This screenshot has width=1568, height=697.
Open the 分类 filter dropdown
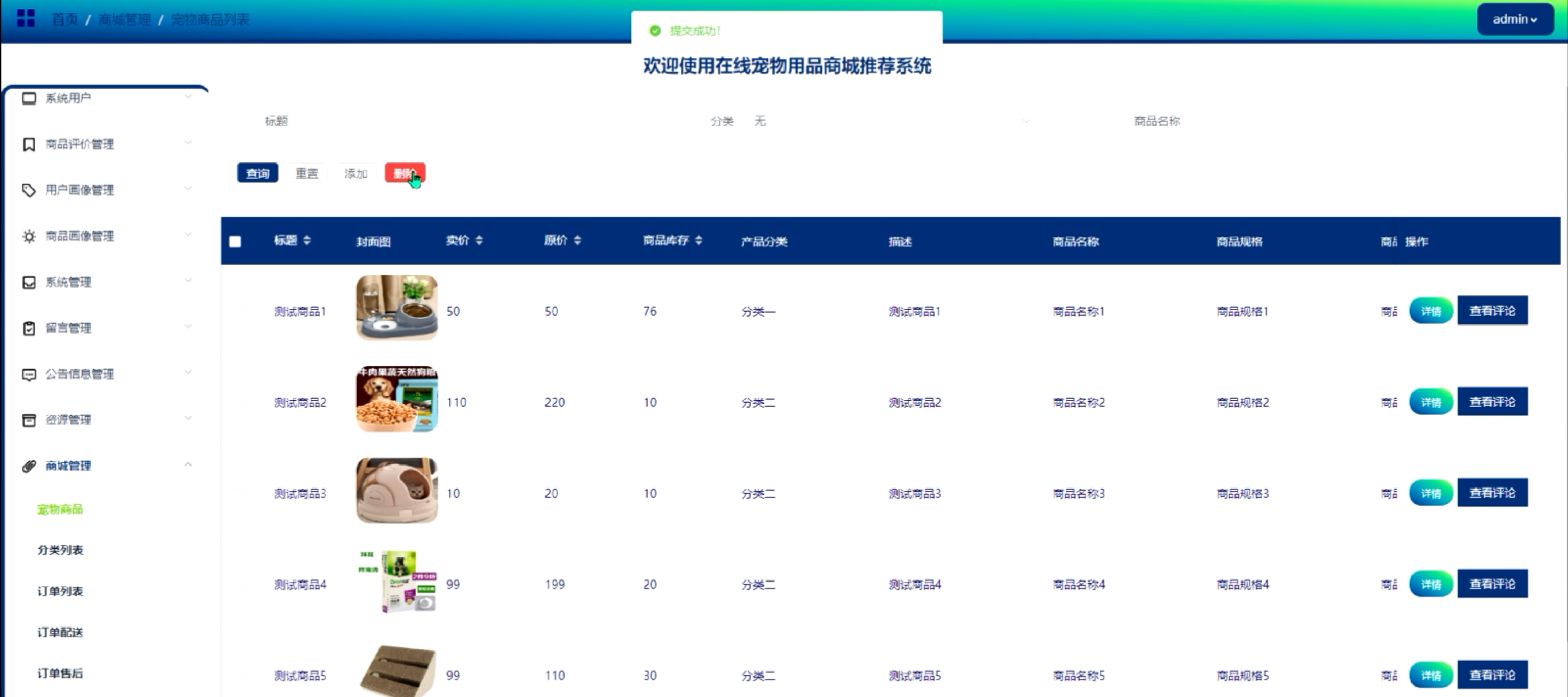coord(889,121)
